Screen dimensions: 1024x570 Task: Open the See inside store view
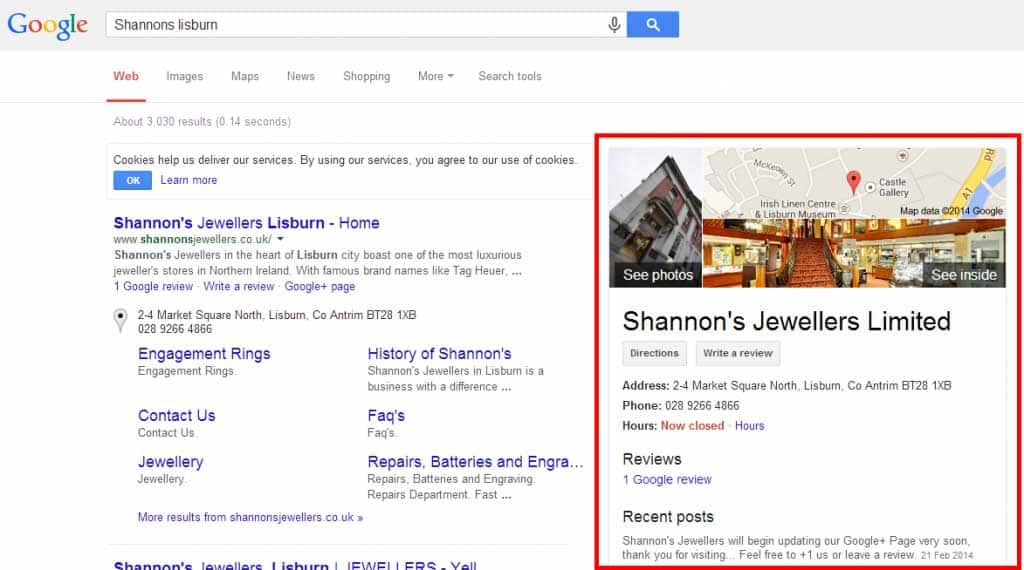[x=854, y=253]
